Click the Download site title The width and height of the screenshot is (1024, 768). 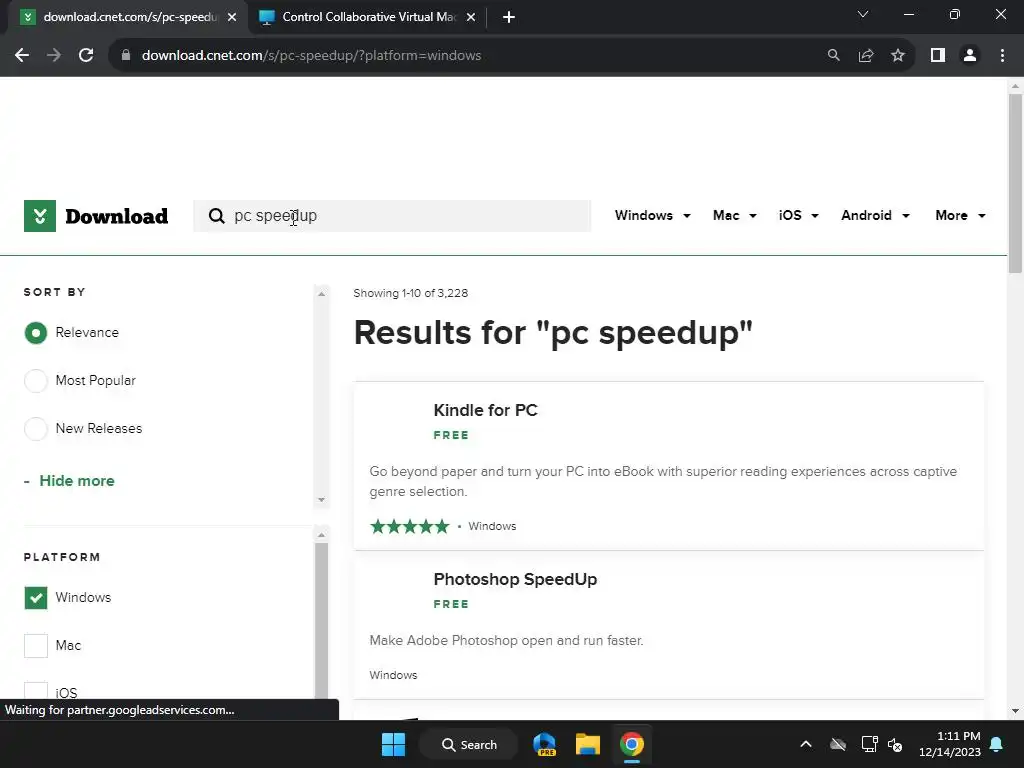116,216
